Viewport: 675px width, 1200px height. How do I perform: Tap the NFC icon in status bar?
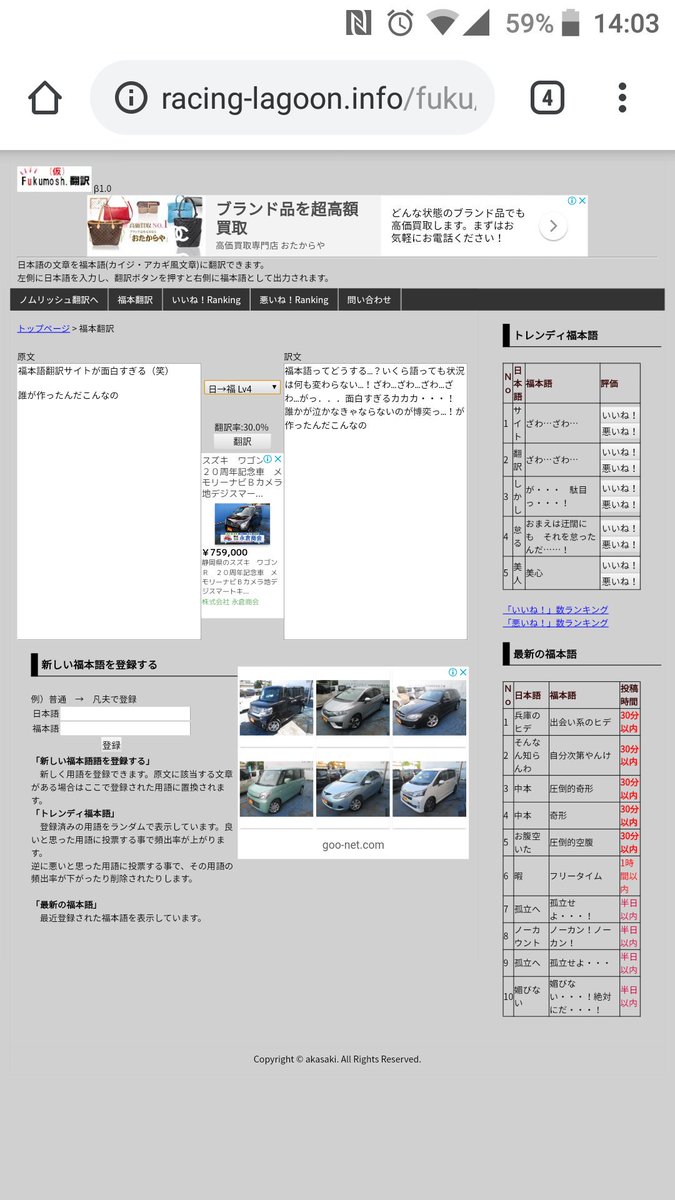tap(357, 23)
